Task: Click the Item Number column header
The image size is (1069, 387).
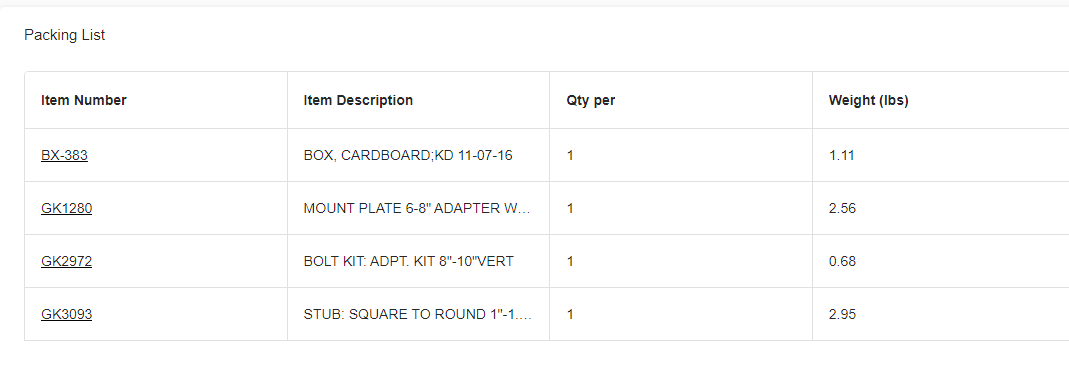Action: click(x=84, y=100)
